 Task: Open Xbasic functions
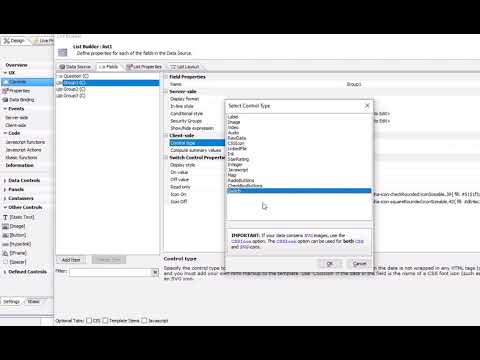click(21, 158)
